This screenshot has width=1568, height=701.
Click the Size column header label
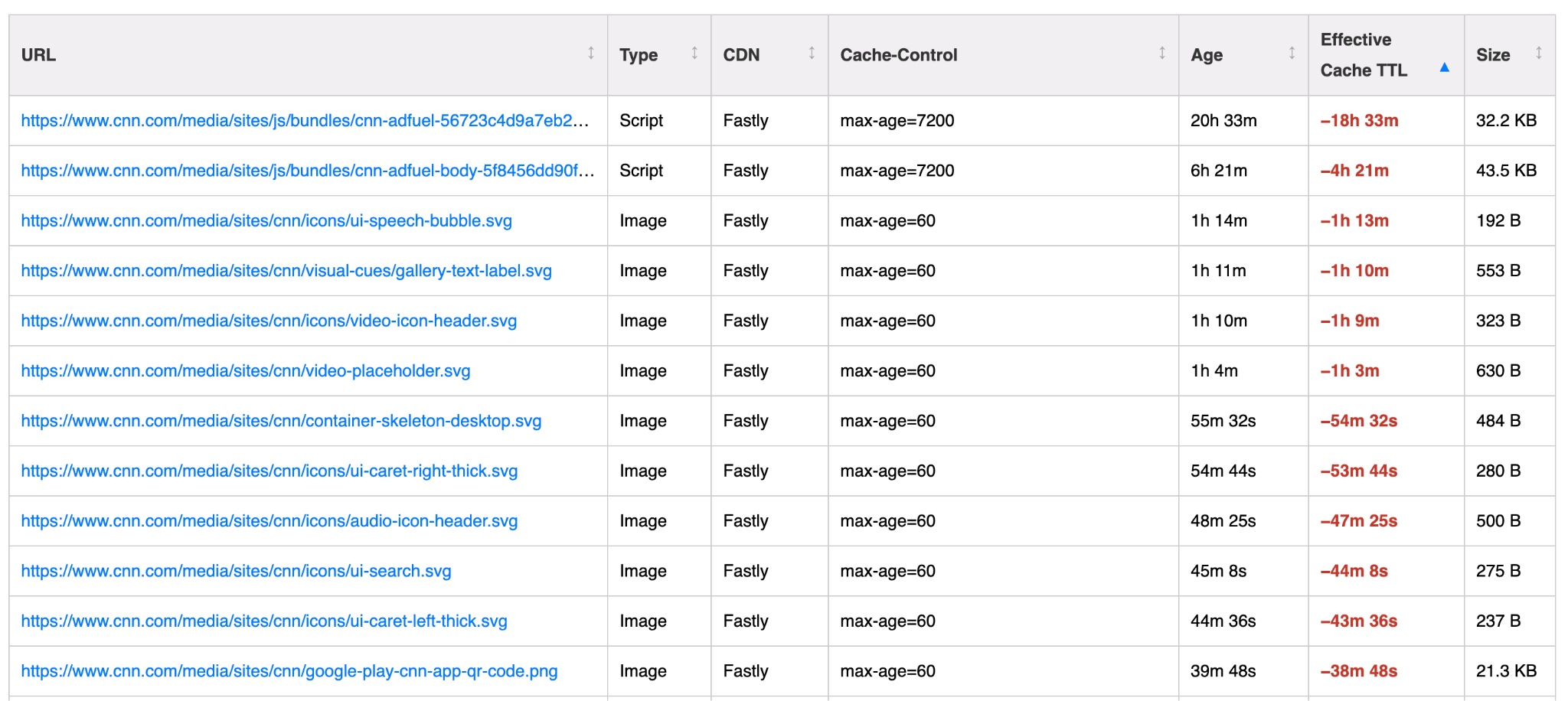pyautogui.click(x=1493, y=55)
